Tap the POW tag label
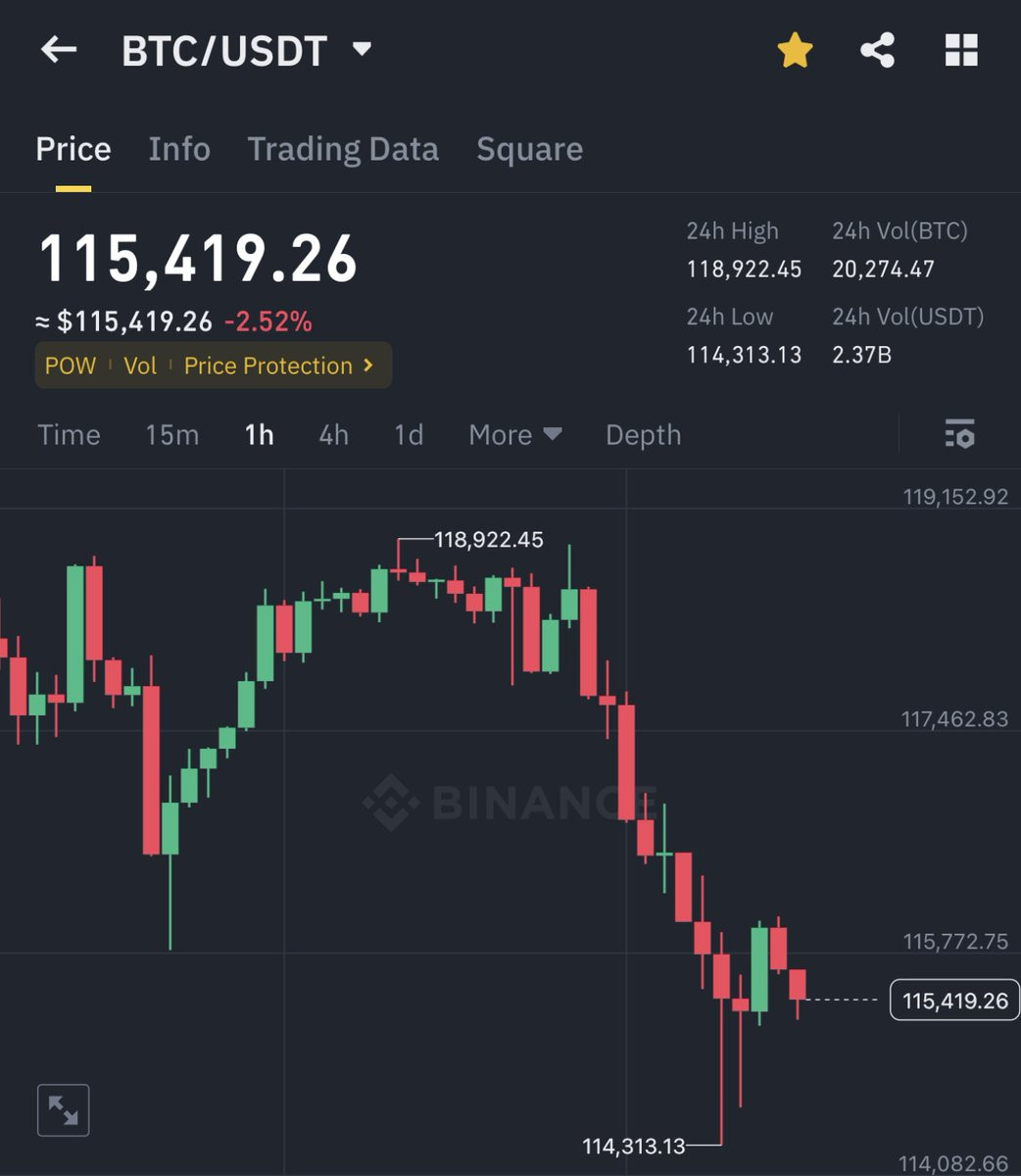Viewport: 1021px width, 1176px height. pyautogui.click(x=71, y=366)
